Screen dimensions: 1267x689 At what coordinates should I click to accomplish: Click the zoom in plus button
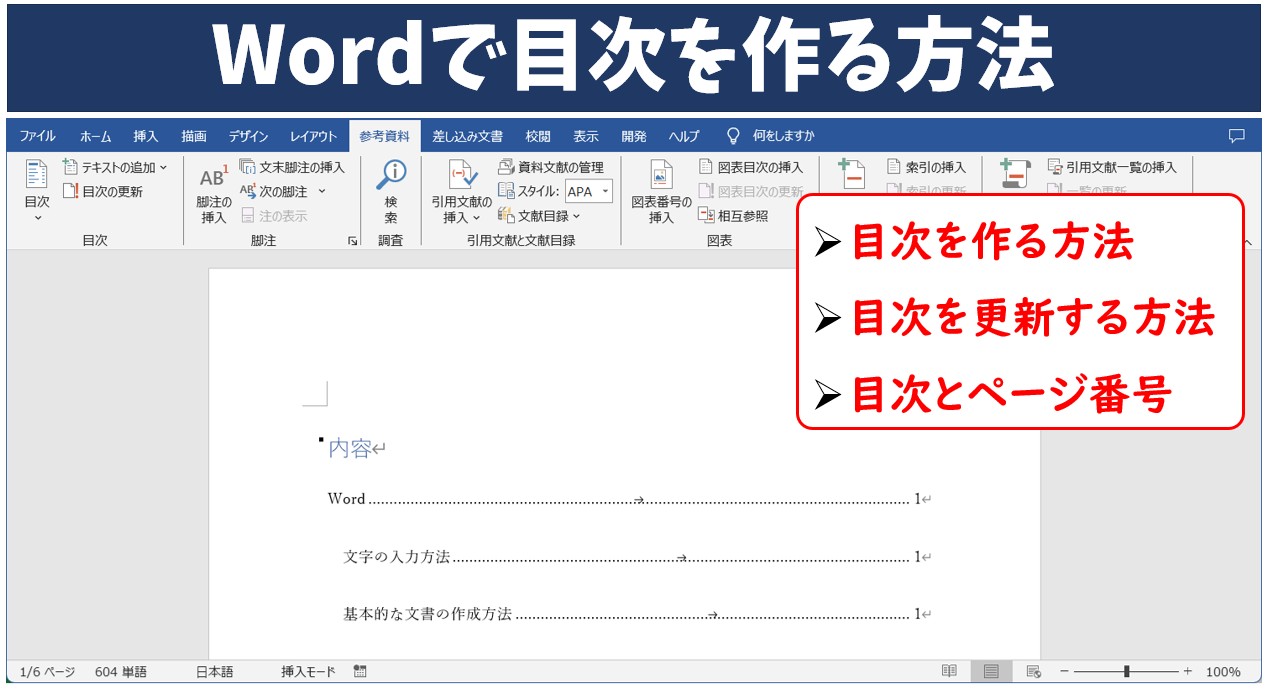click(1188, 671)
